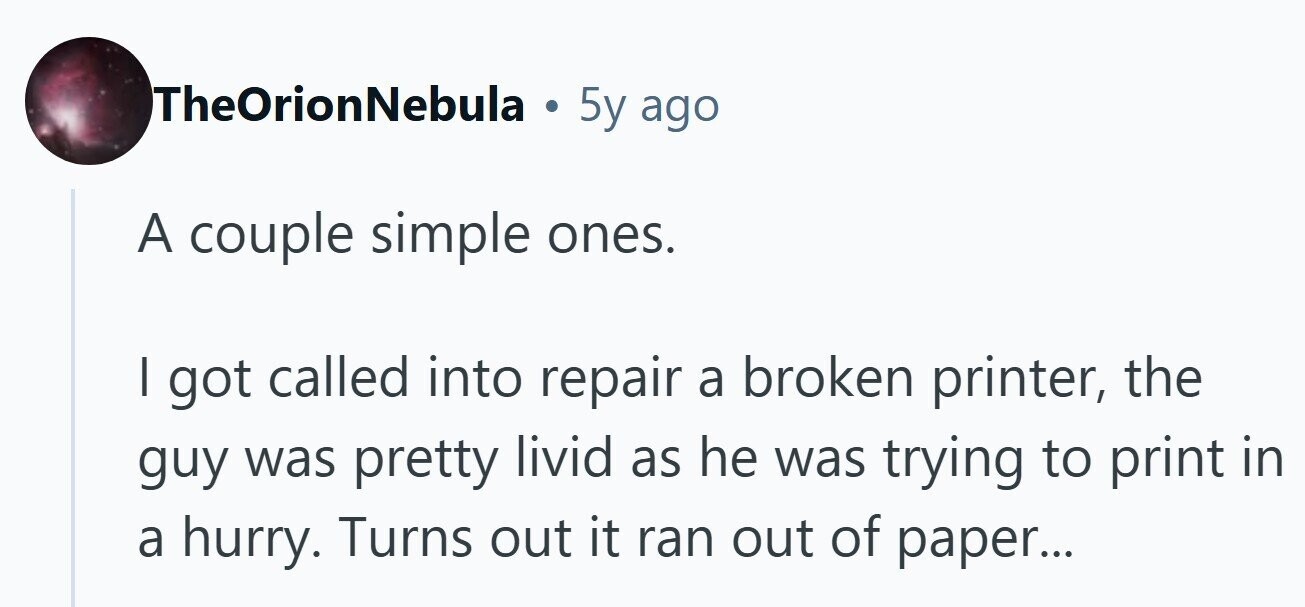
Task: Click TheOrionNebula's nebula avatar image
Action: [88, 102]
